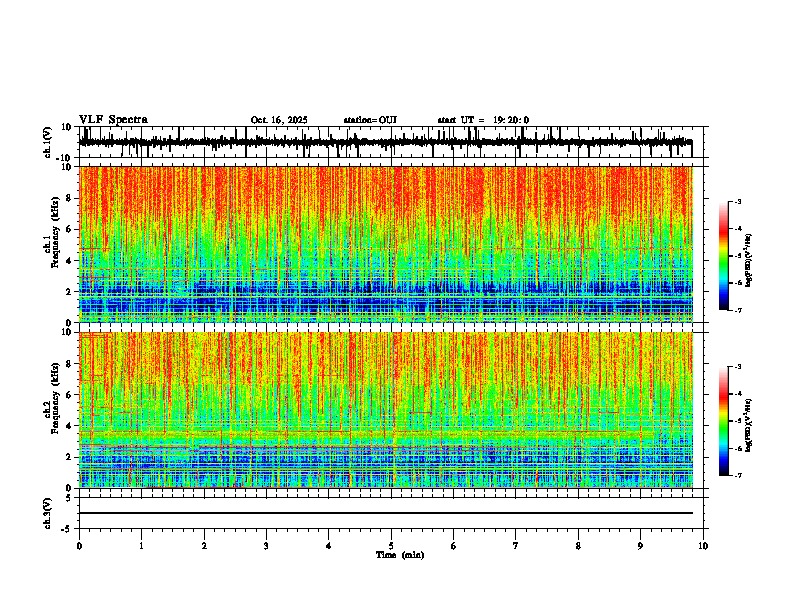Click the "8" kHz tick on ch.1 frequency axis
This screenshot has height=612, width=792.
point(69,198)
